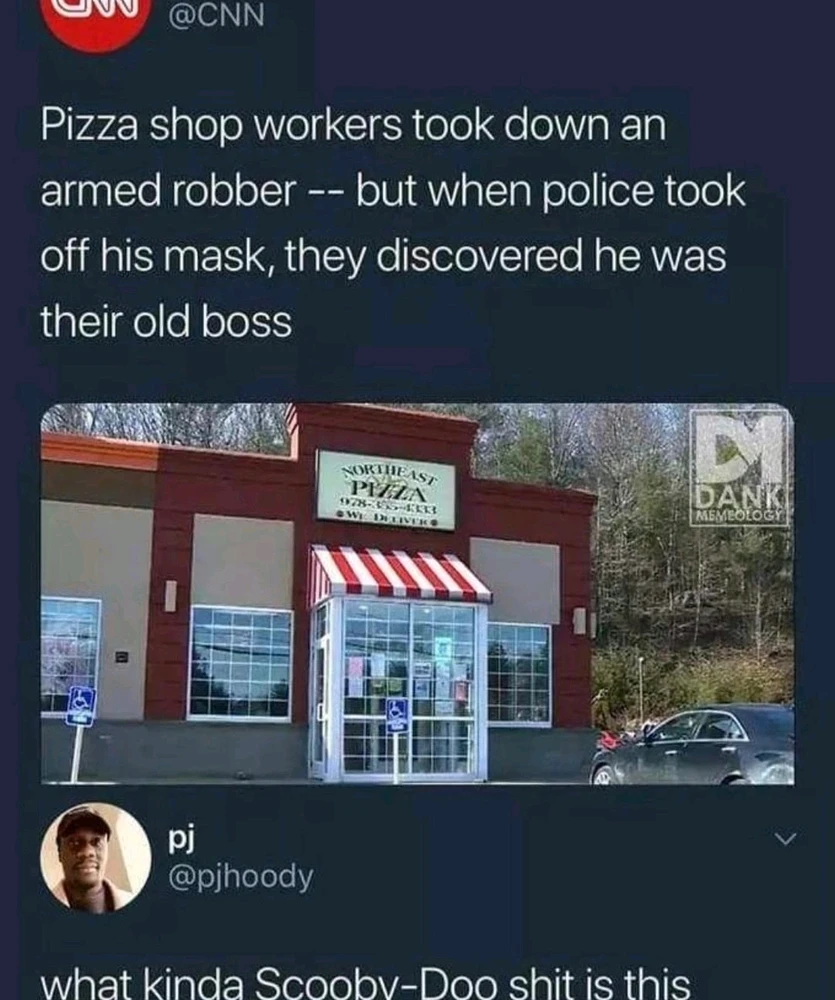Open the pizza shop photo
The width and height of the screenshot is (835, 1000).
tap(418, 594)
